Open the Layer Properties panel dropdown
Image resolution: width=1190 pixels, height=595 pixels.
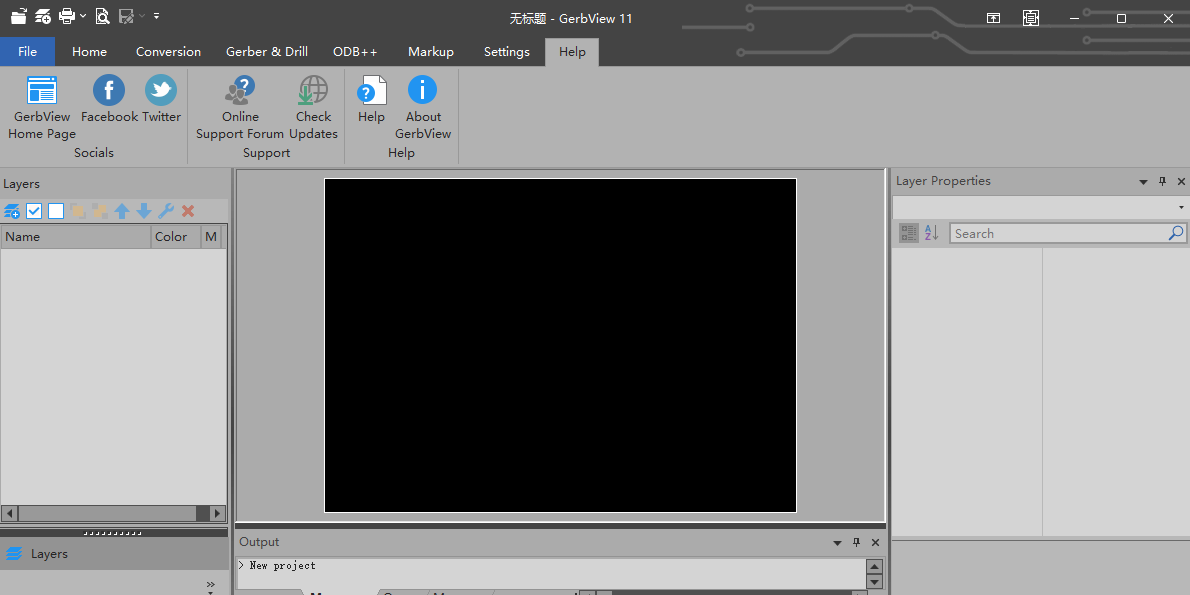coord(1142,181)
